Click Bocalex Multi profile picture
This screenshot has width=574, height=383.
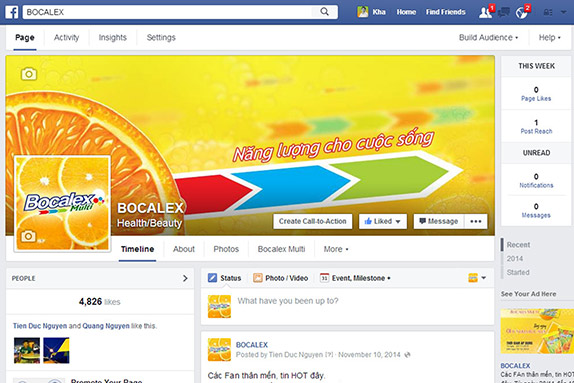coord(62,204)
